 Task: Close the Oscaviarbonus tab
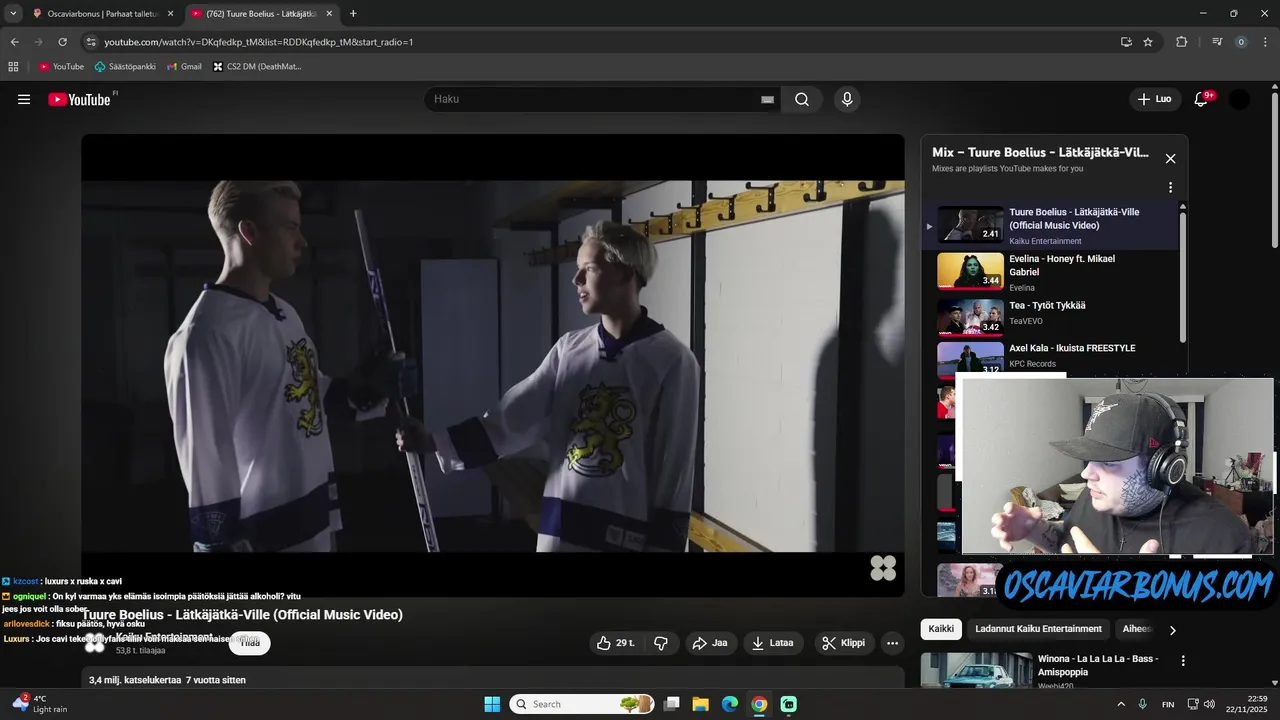170,13
